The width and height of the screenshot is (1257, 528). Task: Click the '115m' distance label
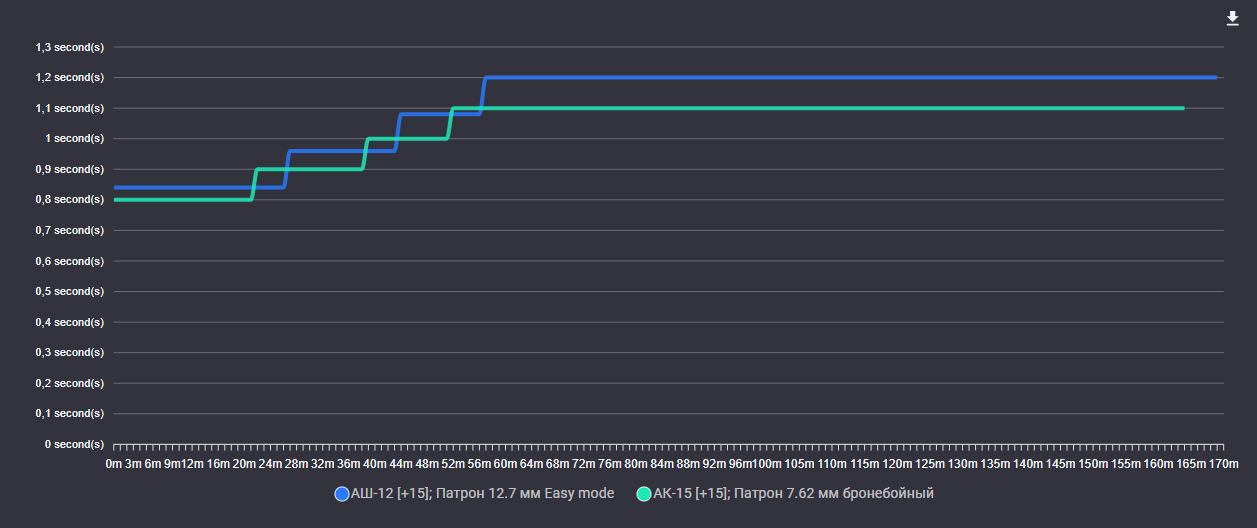[865, 464]
